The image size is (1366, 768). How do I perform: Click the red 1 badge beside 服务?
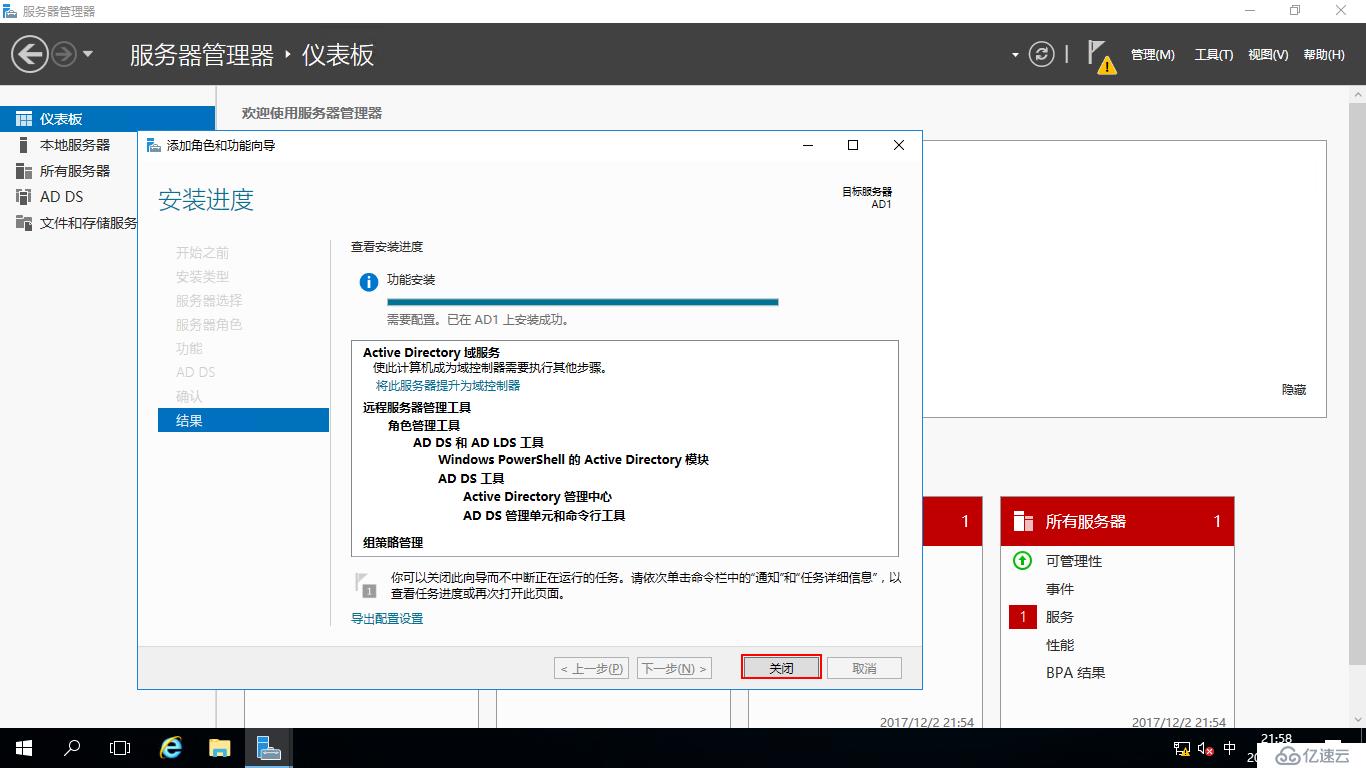pyautogui.click(x=1022, y=617)
